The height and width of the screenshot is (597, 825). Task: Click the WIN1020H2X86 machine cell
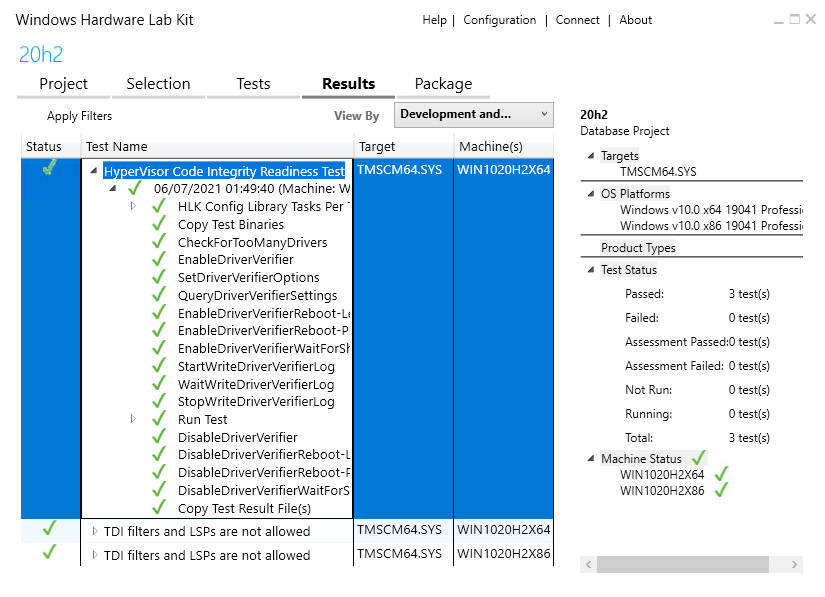pos(504,554)
